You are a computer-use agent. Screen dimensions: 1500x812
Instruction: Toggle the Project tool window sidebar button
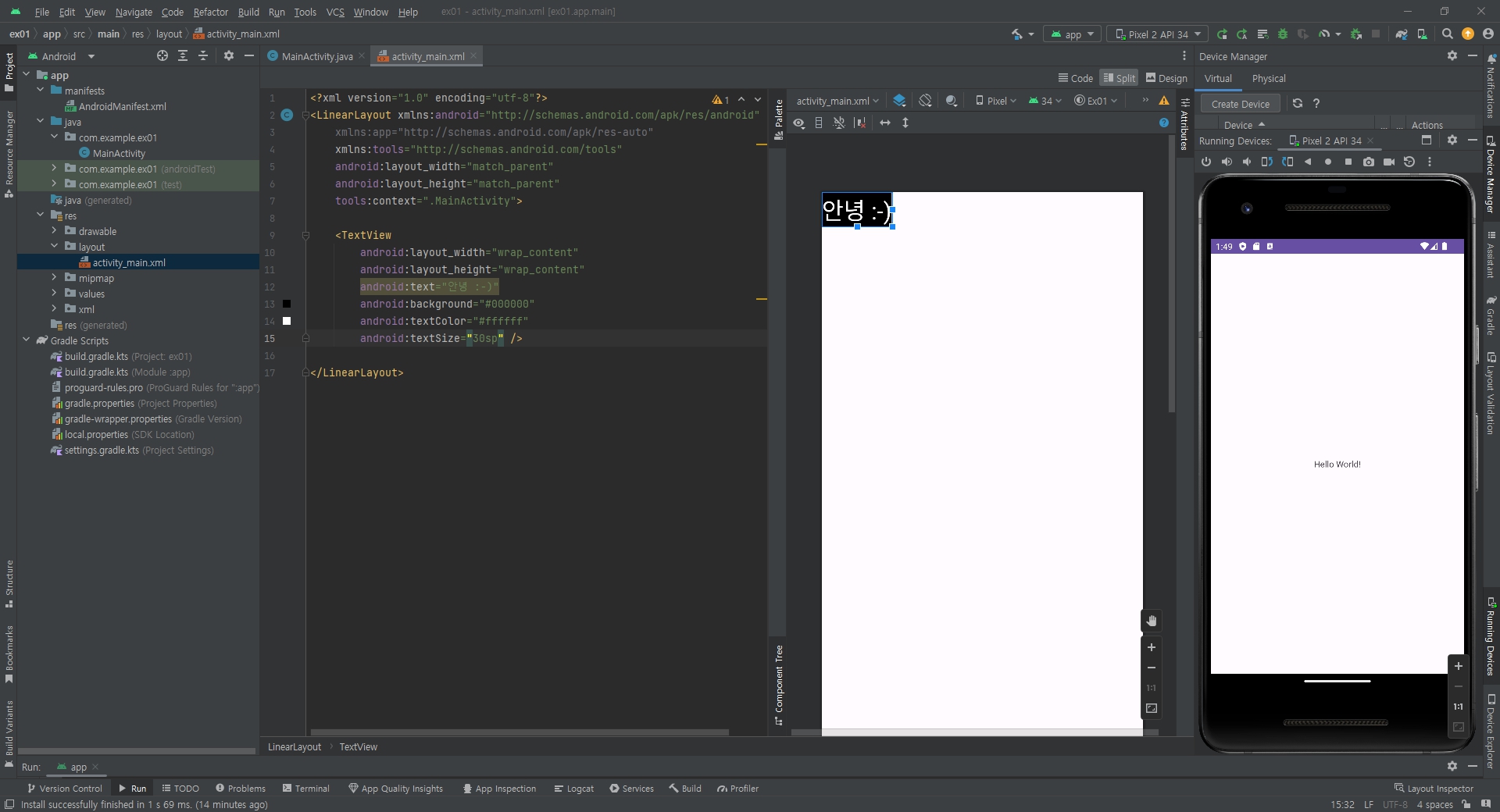[x=9, y=70]
